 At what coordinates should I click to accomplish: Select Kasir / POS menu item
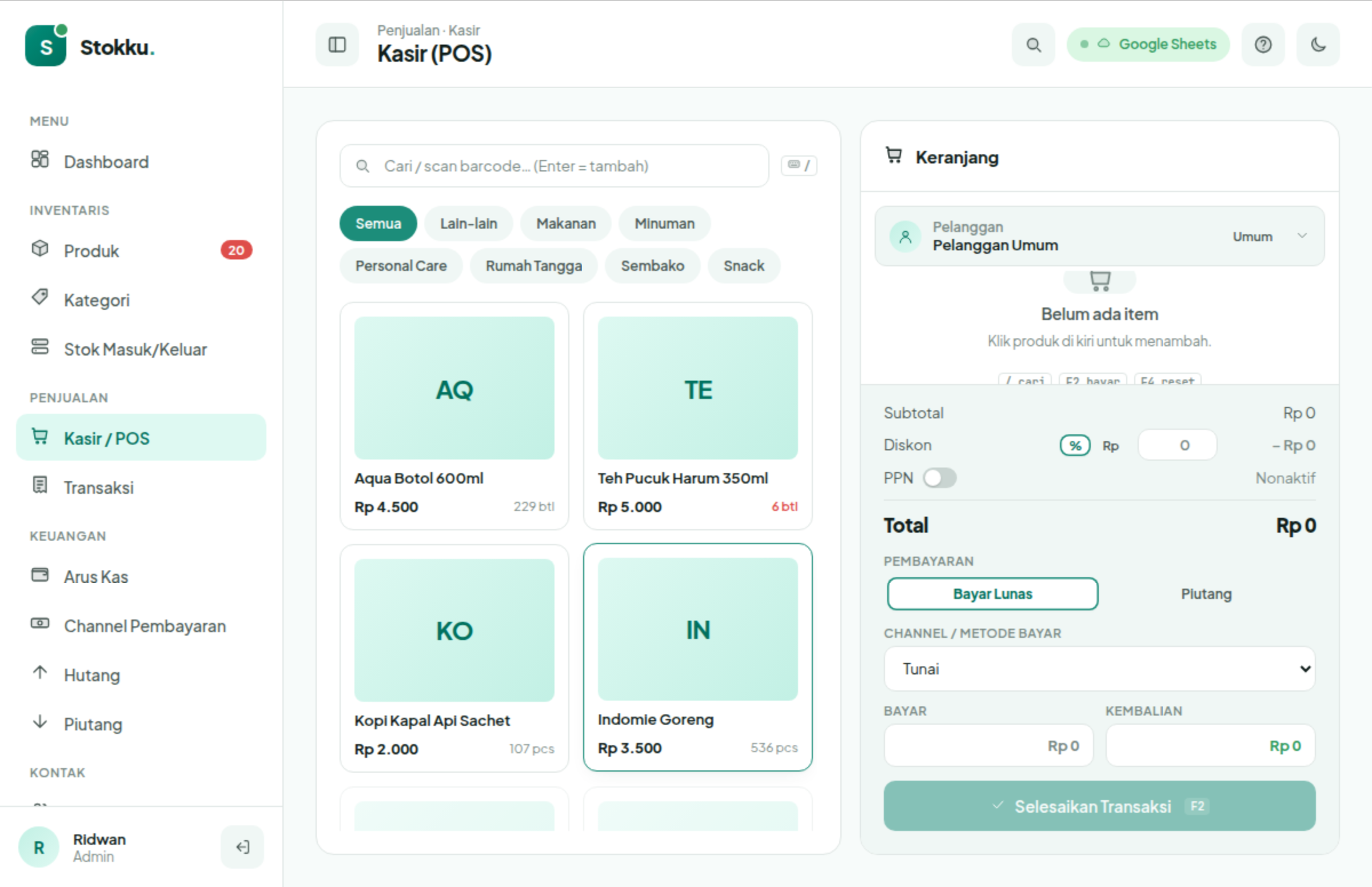[141, 438]
